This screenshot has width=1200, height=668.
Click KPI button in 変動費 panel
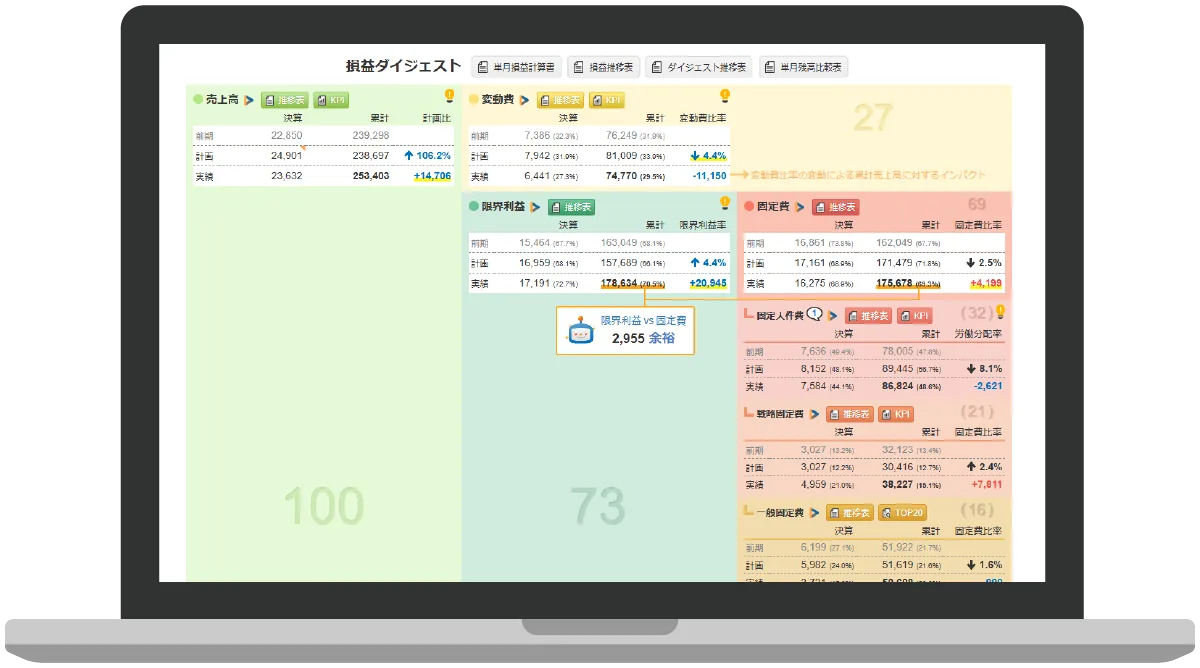[x=607, y=100]
